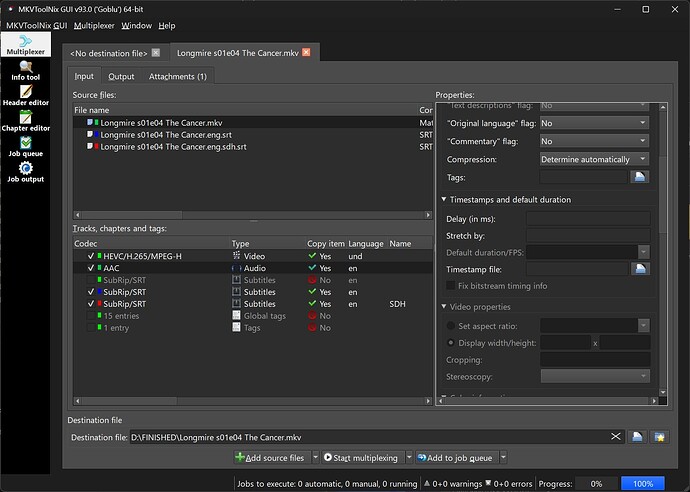
Task: Click Add to job queue button
Action: [x=457, y=458]
